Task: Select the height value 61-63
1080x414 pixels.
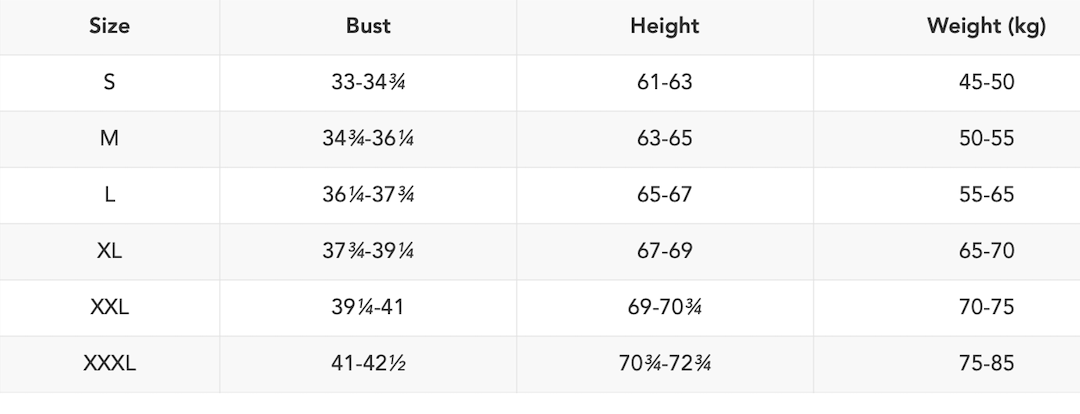Action: tap(664, 83)
